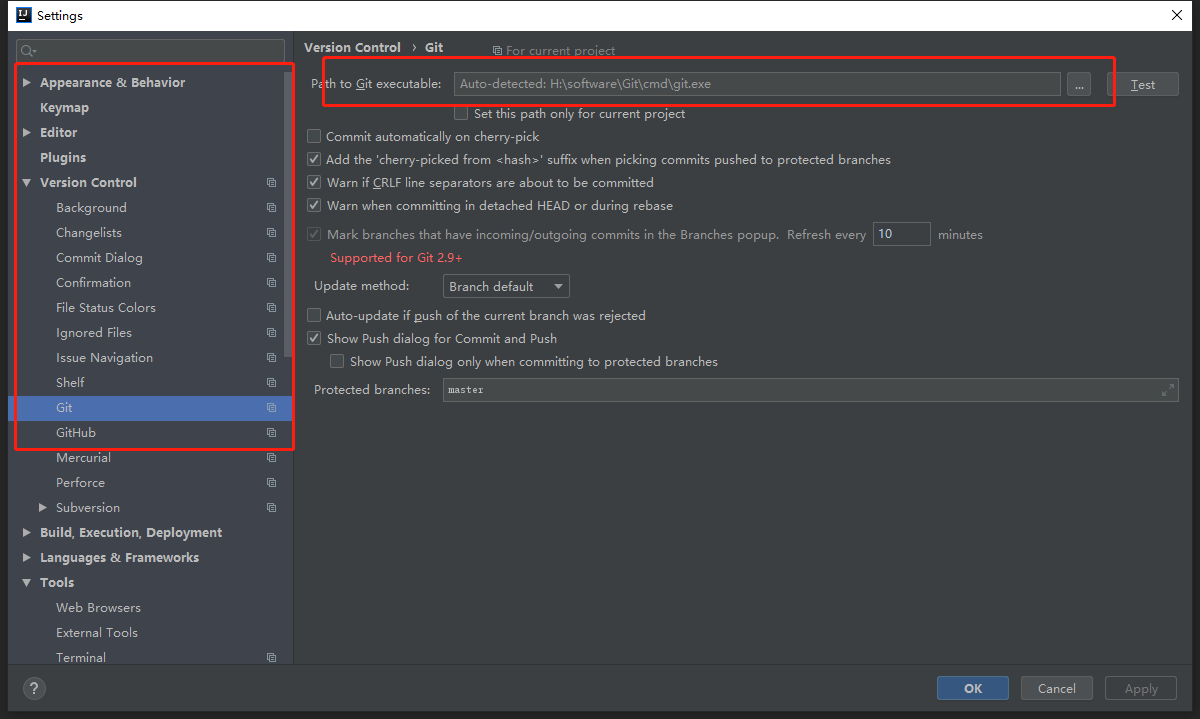Enable Commit automatically on cherry-pick
This screenshot has height=719, width=1200.
pyautogui.click(x=314, y=135)
